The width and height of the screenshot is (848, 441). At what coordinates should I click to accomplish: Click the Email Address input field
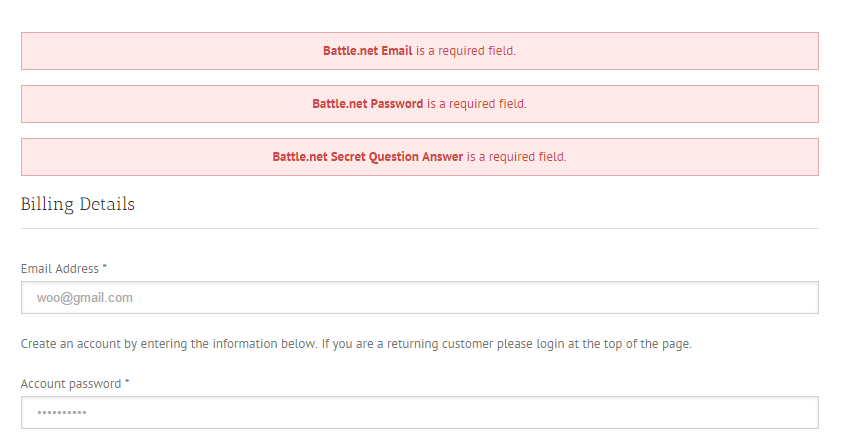point(420,297)
